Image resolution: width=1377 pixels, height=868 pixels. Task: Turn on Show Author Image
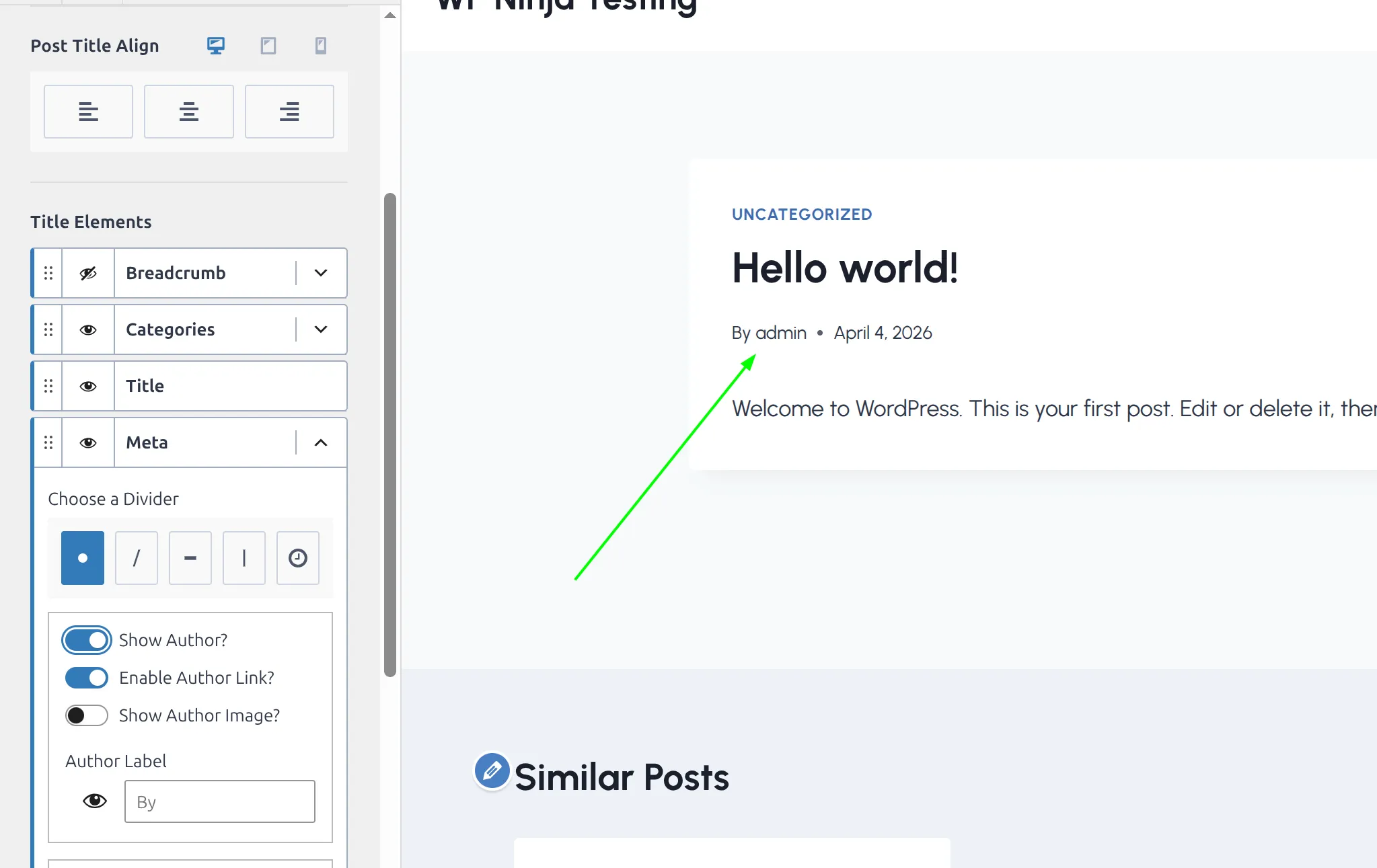87,715
